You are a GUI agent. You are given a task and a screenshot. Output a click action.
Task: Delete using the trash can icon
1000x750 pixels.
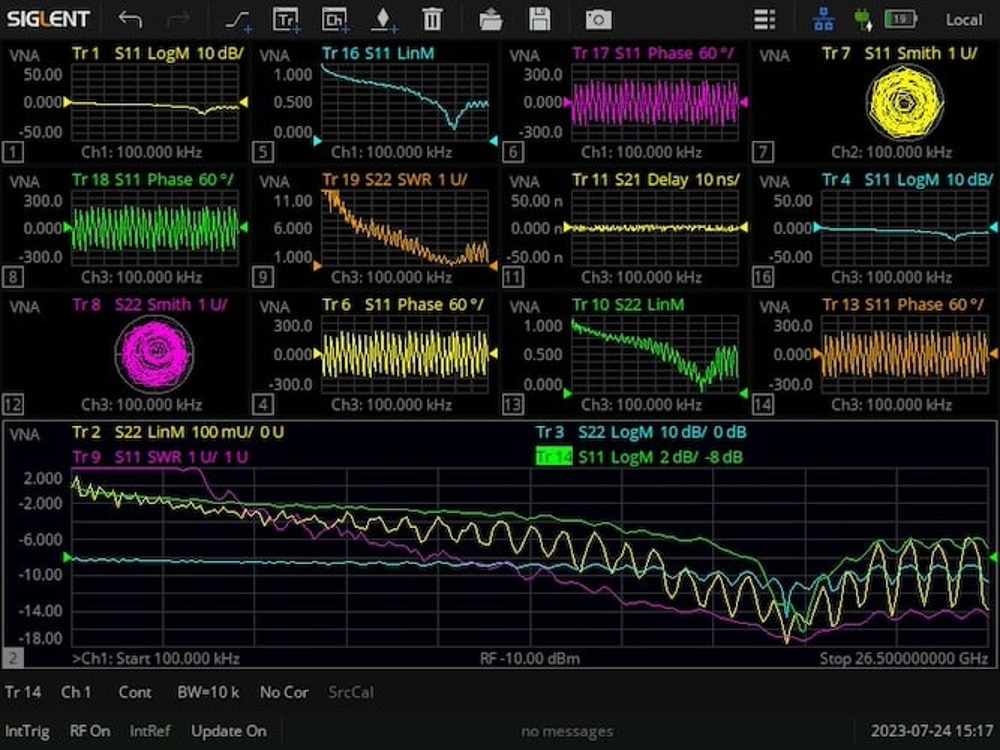432,19
